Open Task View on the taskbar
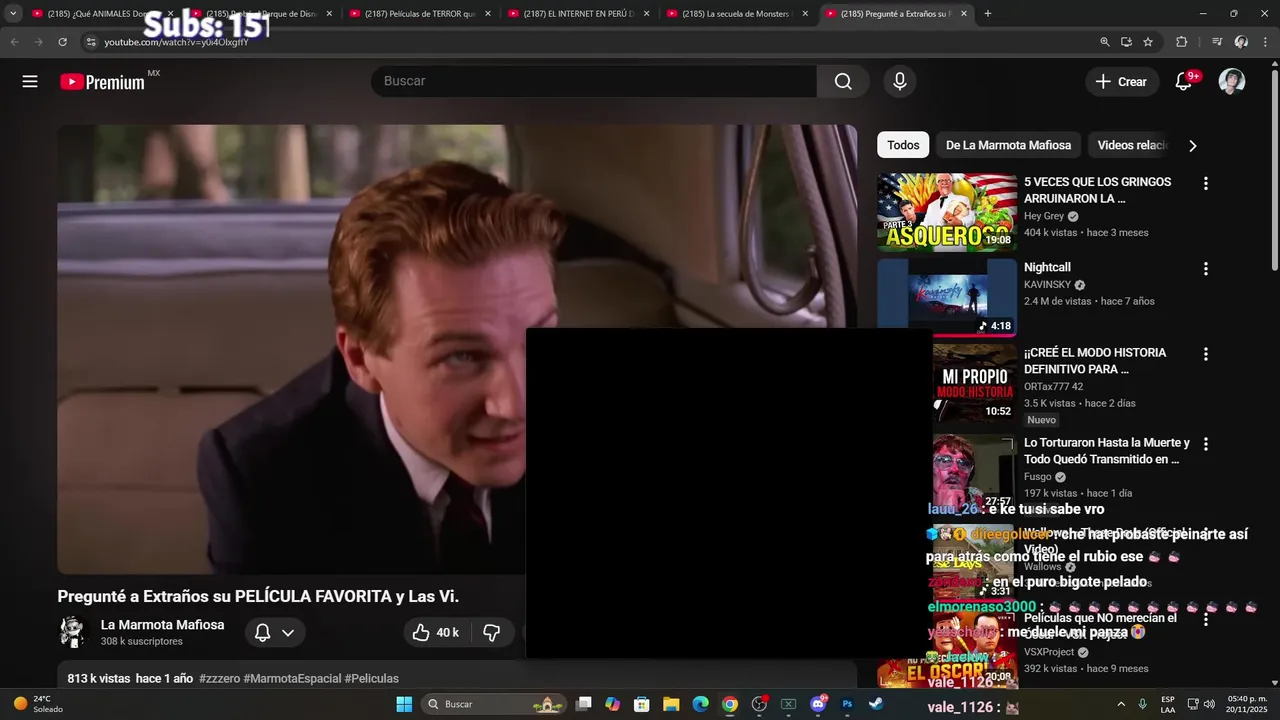The image size is (1280, 720). [x=584, y=704]
